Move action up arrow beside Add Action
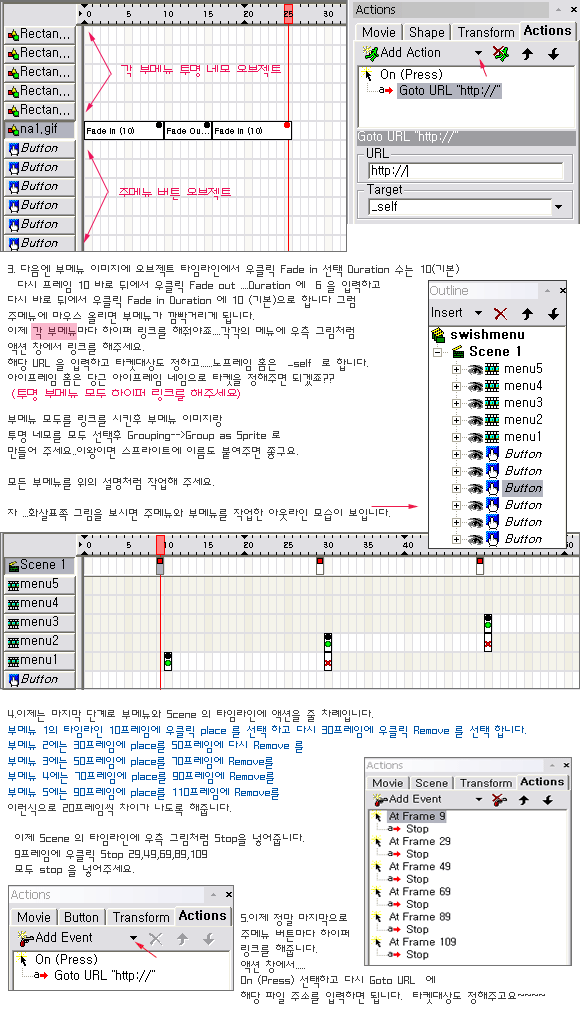The height and width of the screenshot is (1010, 580). click(527, 54)
